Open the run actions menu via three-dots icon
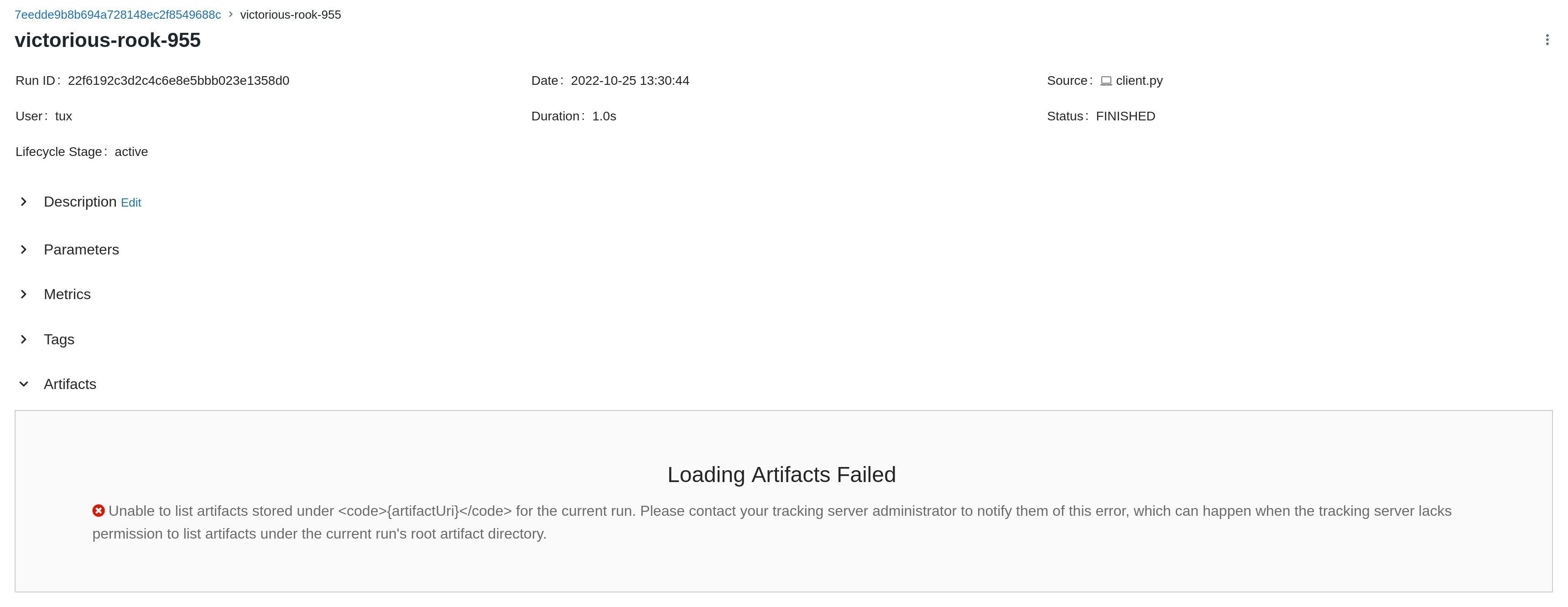 pos(1547,40)
